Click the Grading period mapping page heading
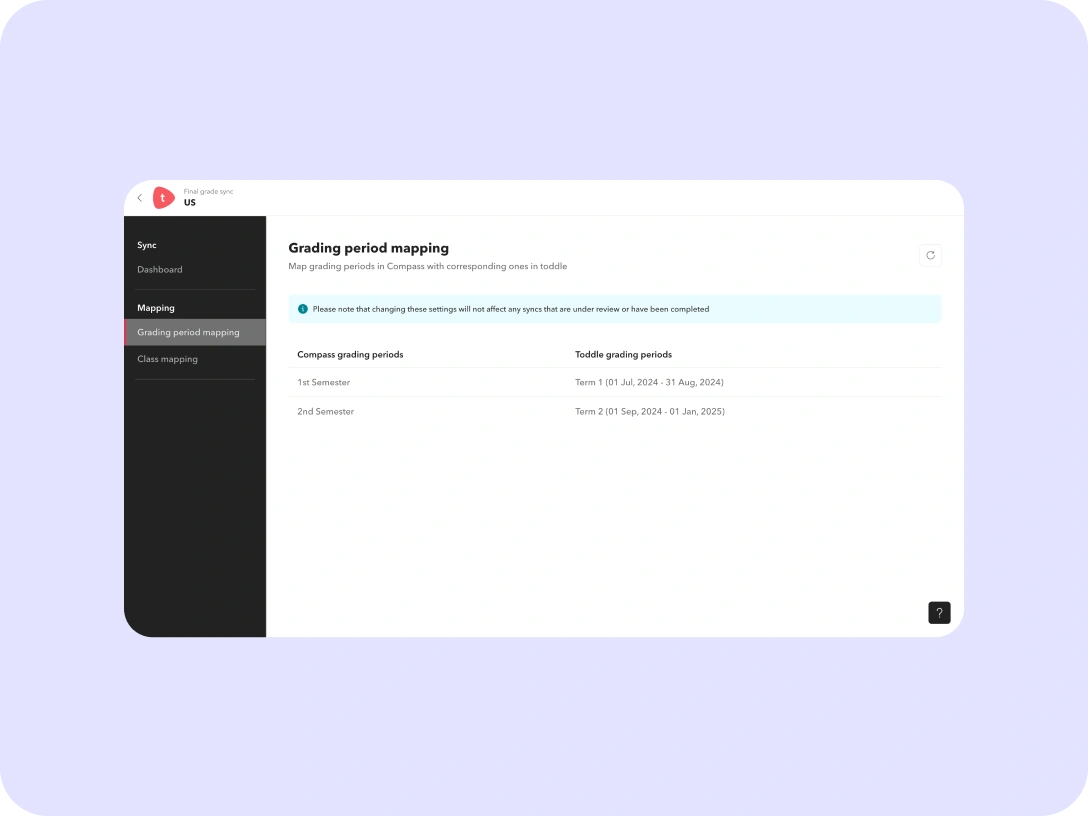1088x816 pixels. click(x=368, y=248)
